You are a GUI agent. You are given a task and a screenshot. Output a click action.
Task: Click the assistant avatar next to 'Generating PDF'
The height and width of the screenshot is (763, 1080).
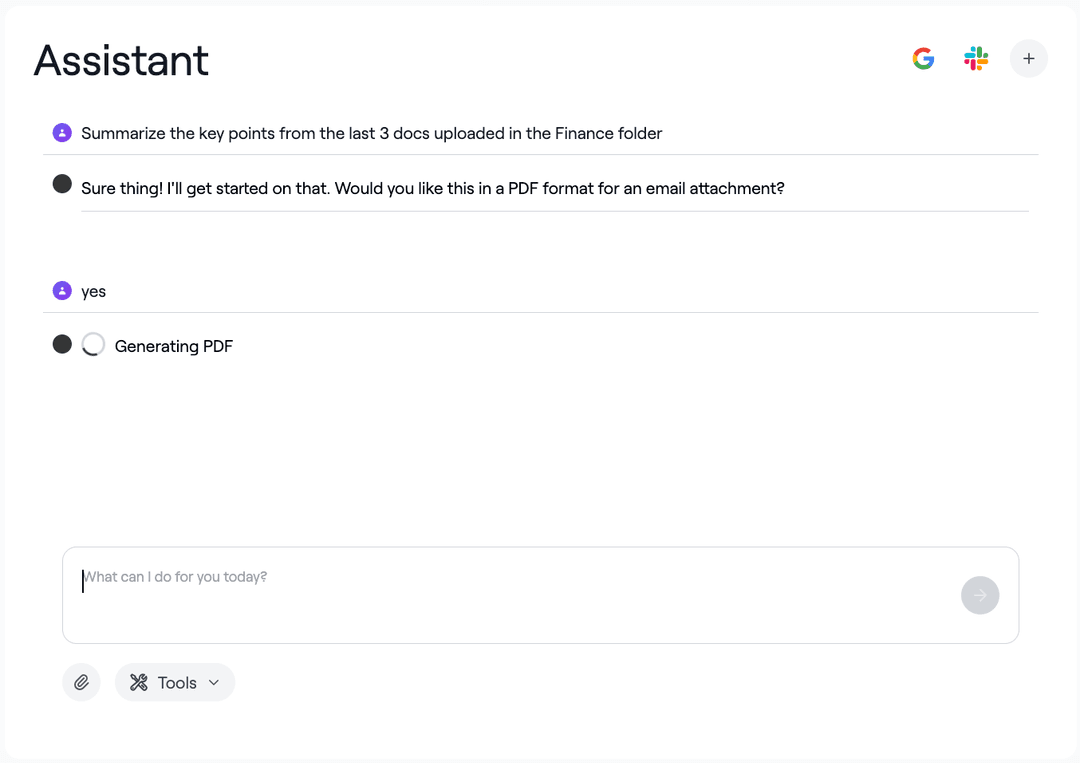click(x=62, y=344)
